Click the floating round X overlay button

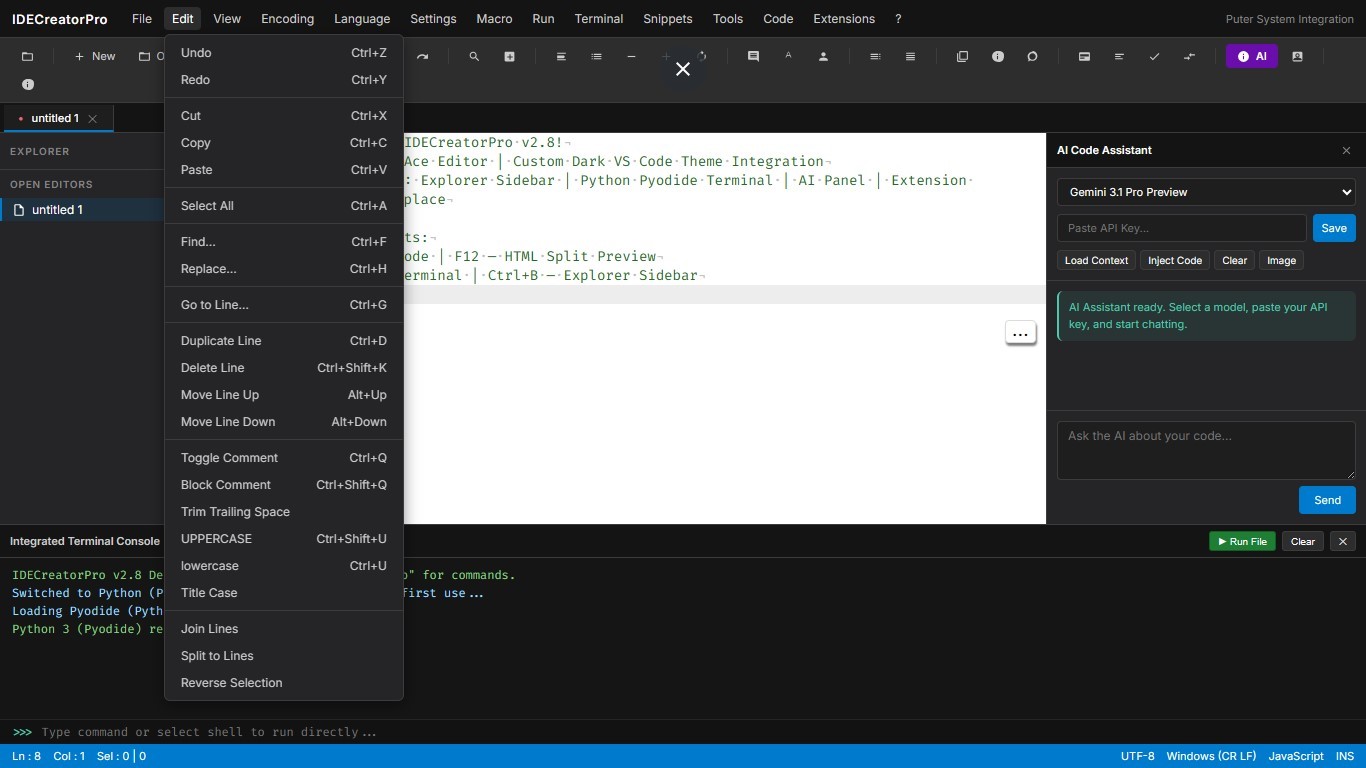pyautogui.click(x=683, y=69)
